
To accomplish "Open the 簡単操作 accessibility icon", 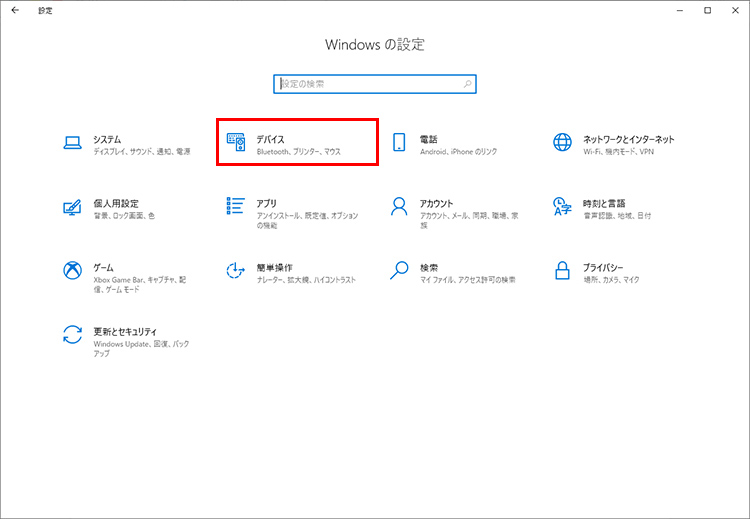I will [236, 271].
